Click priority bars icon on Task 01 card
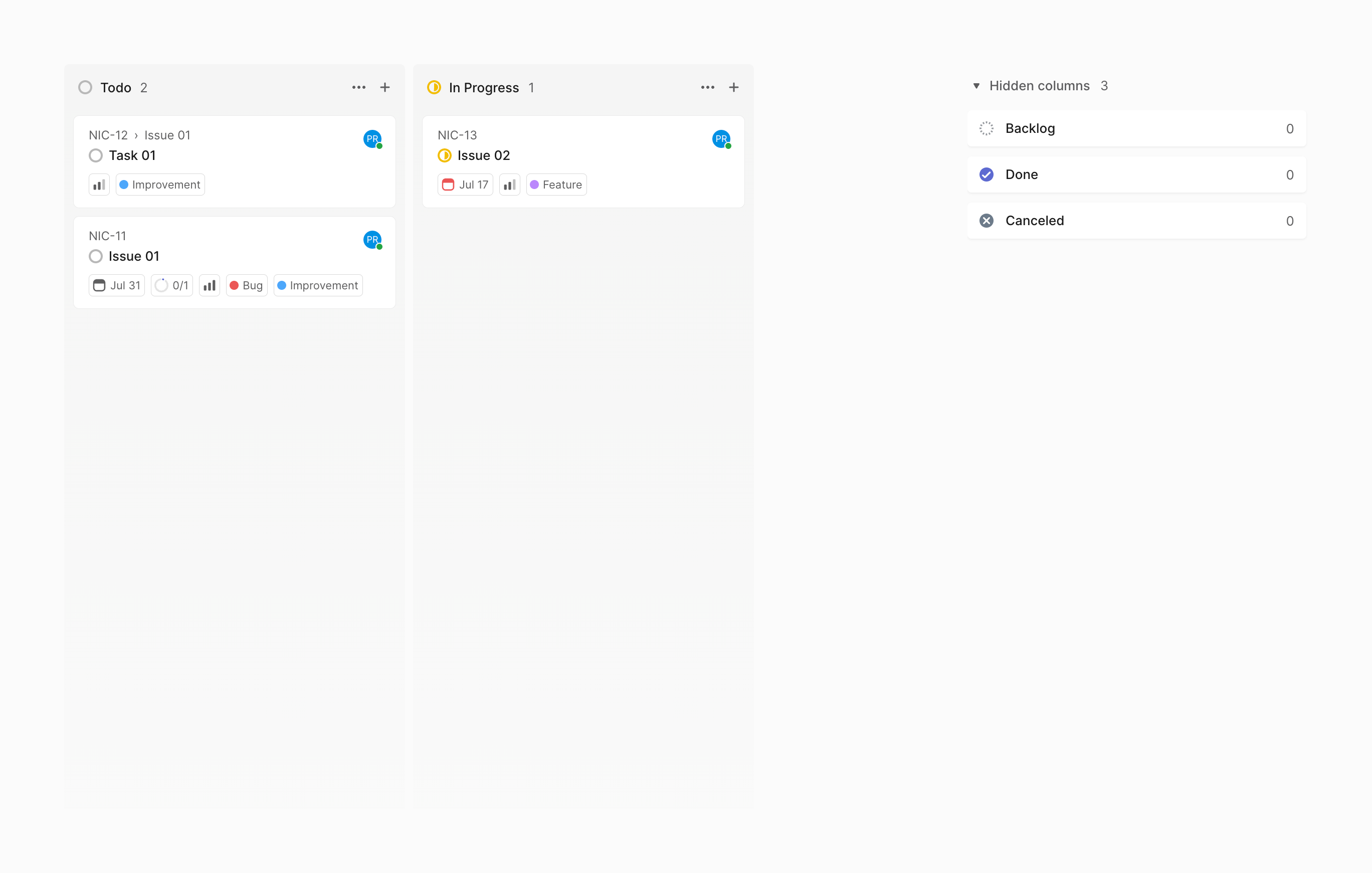1372x873 pixels. pos(99,185)
